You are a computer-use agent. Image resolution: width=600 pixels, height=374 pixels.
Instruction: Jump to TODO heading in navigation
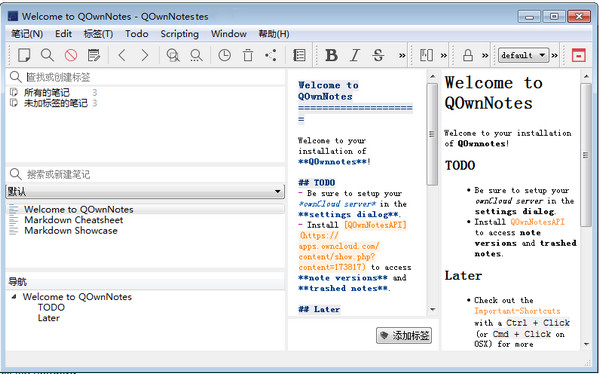pyautogui.click(x=51, y=307)
